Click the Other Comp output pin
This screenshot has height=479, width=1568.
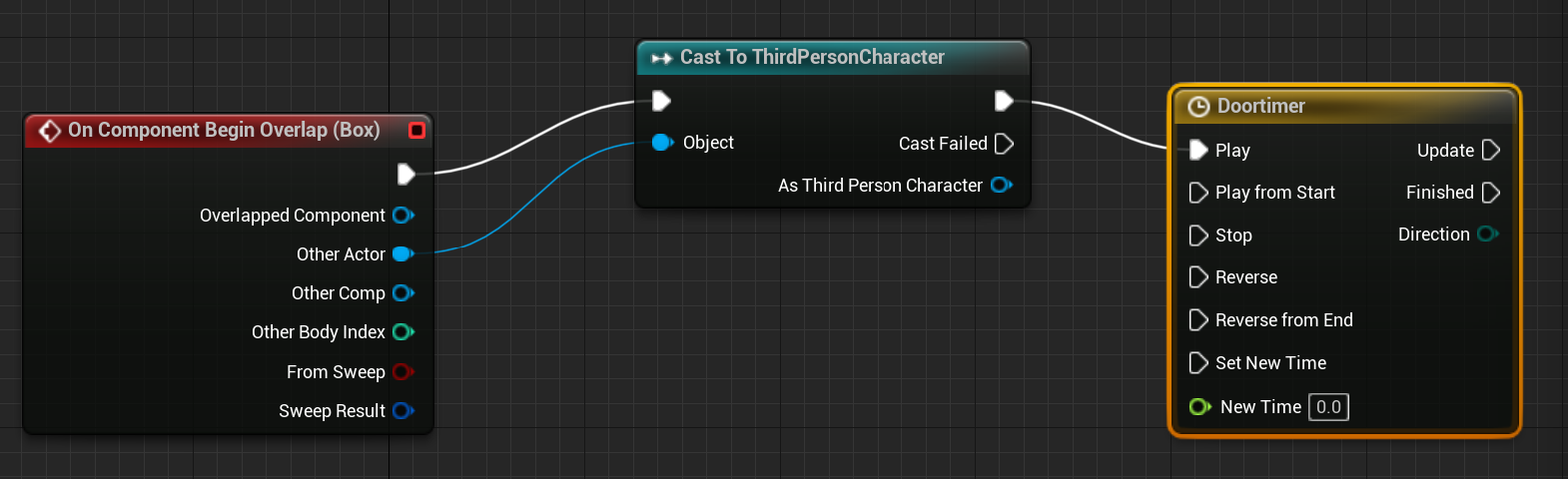click(403, 293)
